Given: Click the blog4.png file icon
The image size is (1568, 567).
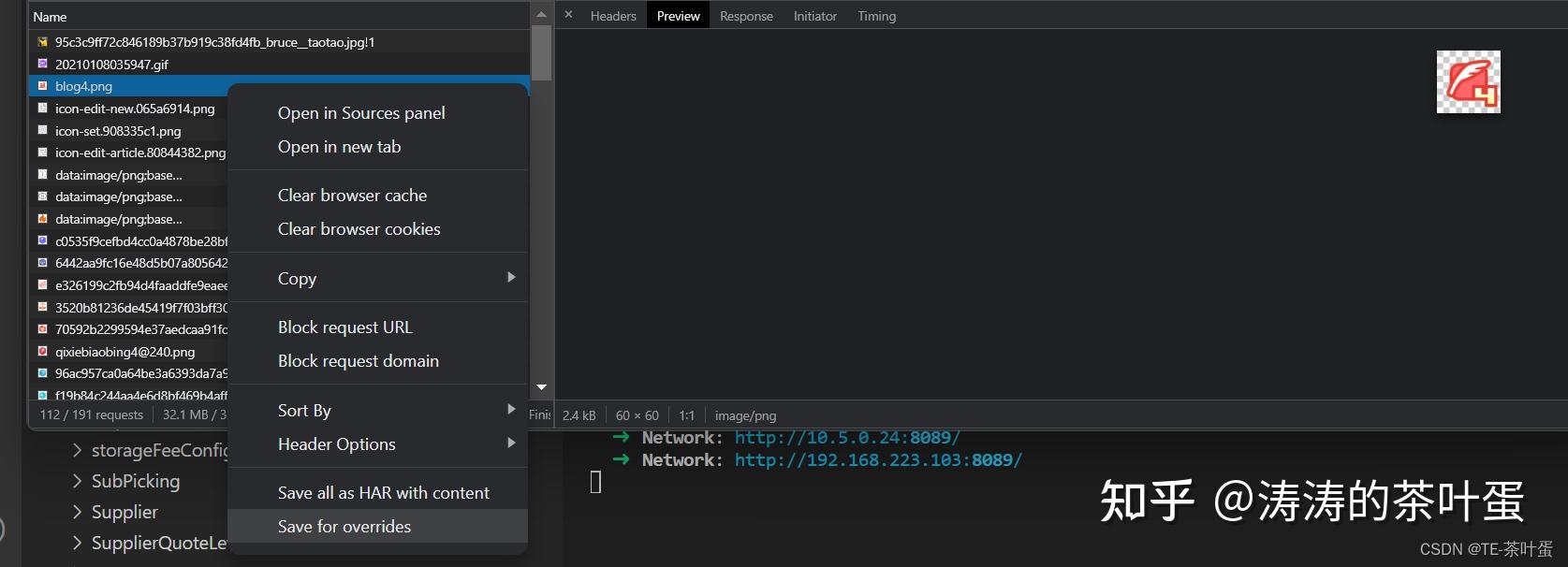Looking at the screenshot, I should [42, 86].
